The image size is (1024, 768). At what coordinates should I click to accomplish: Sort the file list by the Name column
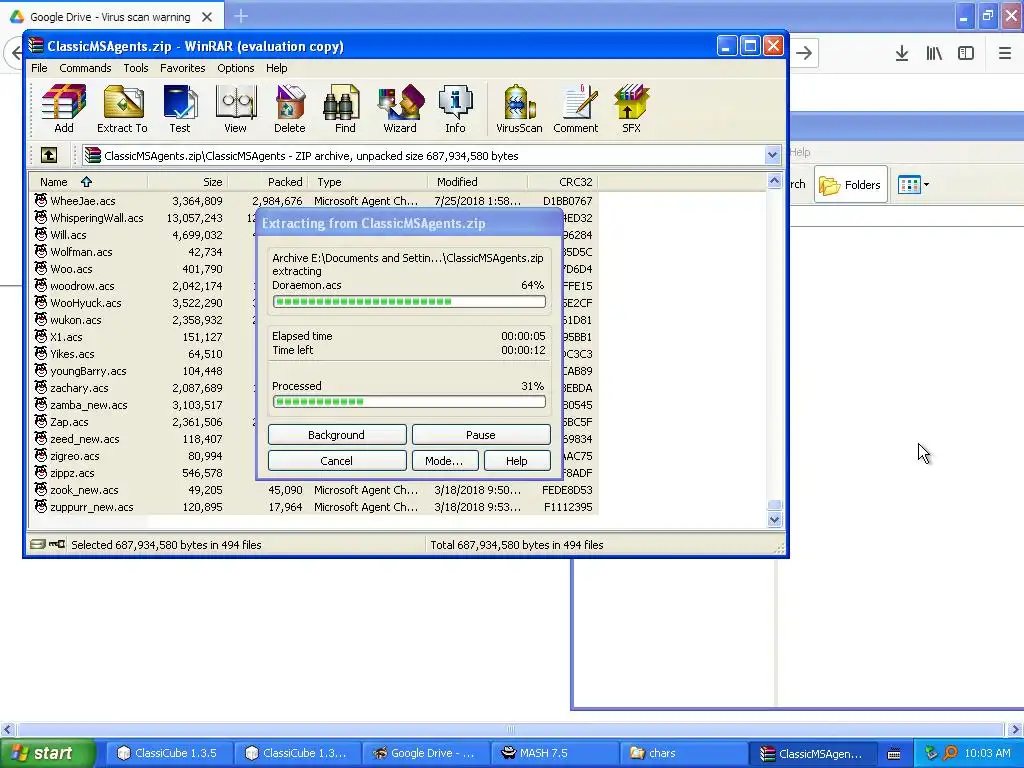[x=88, y=182]
